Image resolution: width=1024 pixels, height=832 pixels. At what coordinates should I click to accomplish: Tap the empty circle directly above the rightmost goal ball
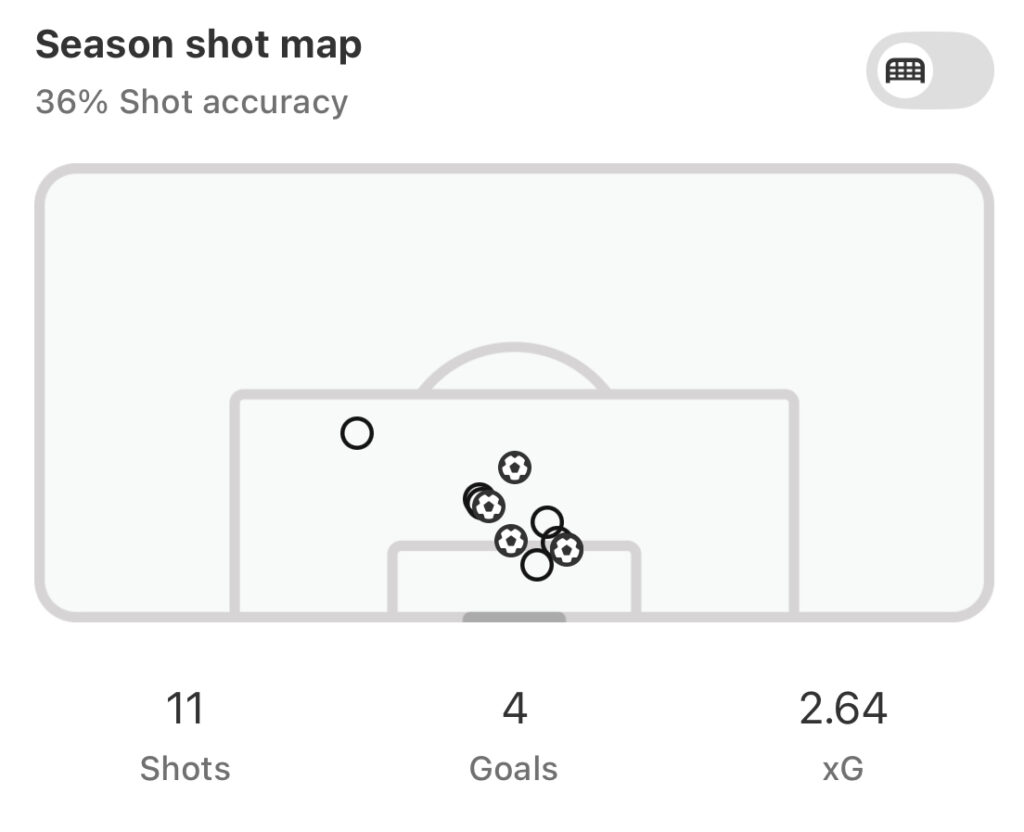click(x=547, y=521)
